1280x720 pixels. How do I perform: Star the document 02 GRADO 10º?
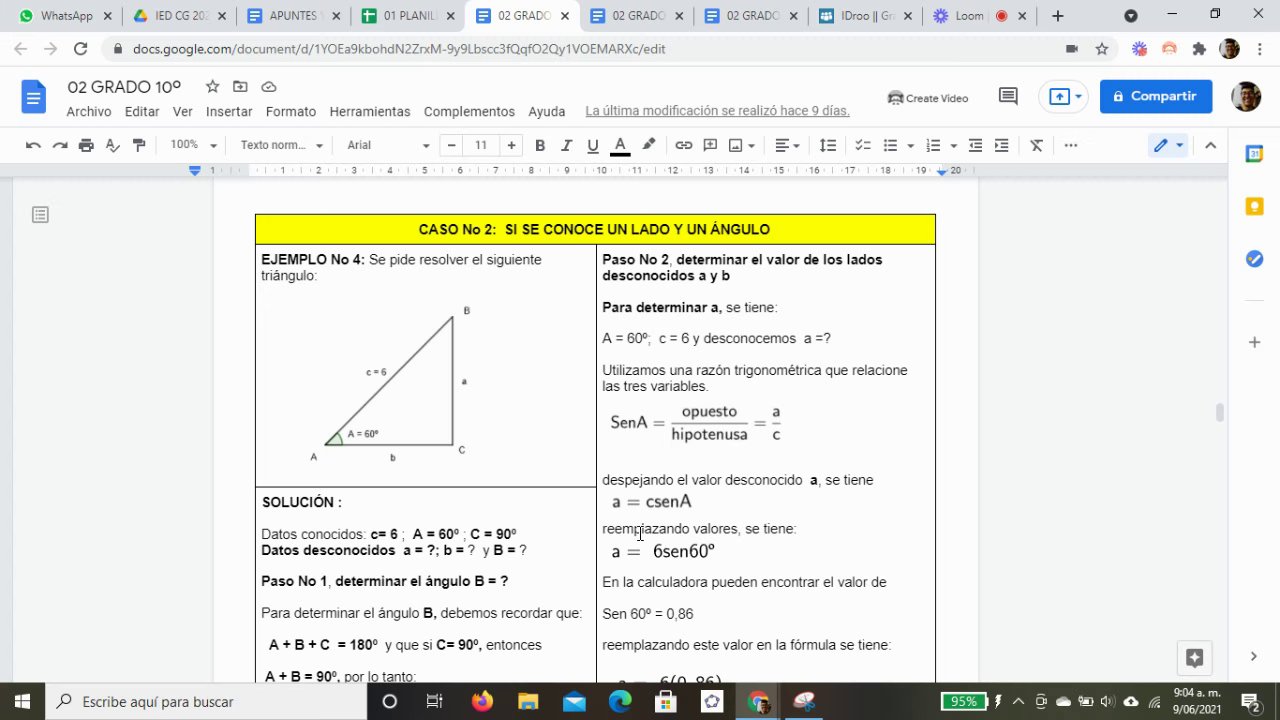coord(212,87)
